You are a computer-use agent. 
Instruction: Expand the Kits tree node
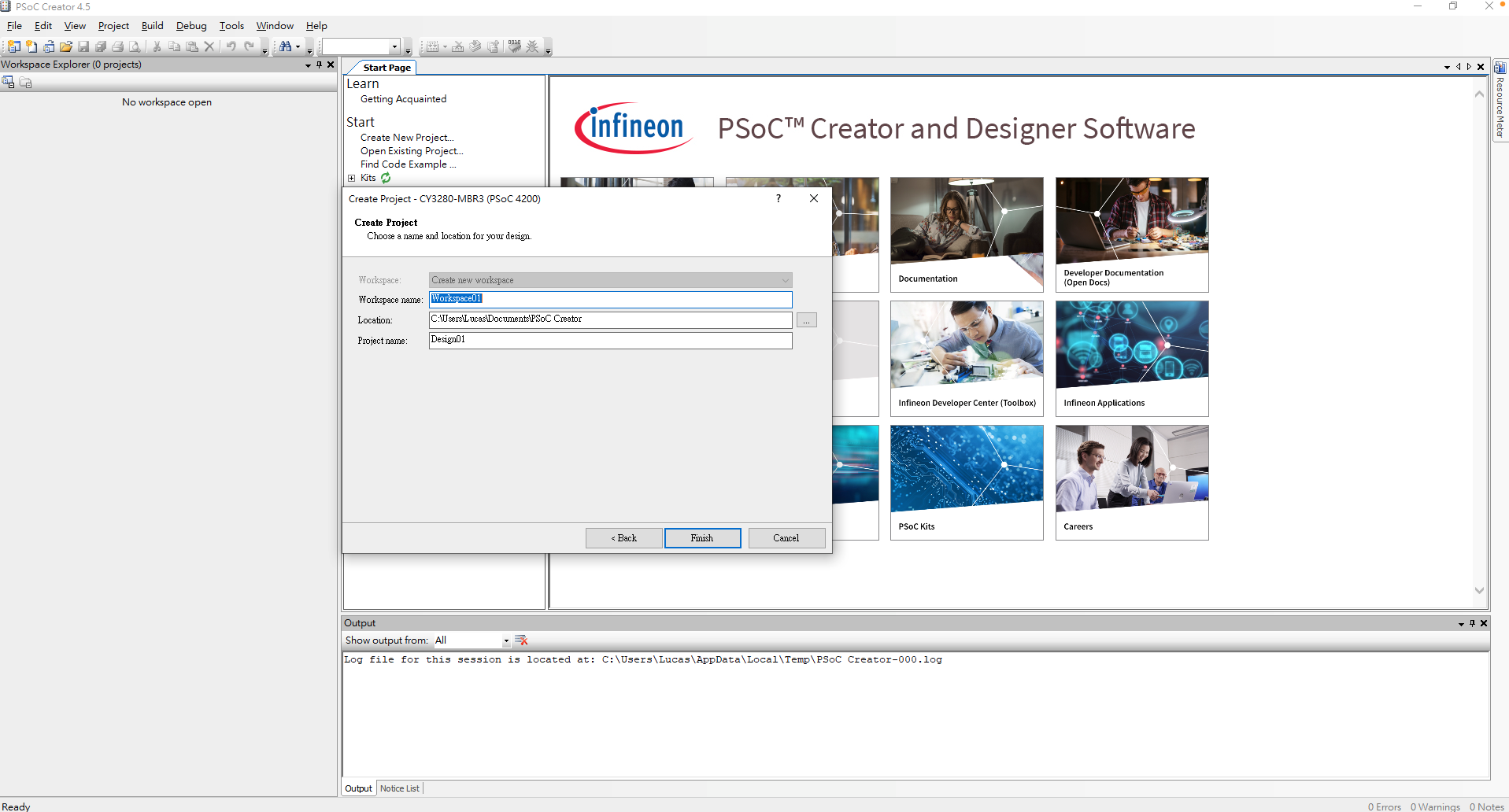coord(352,178)
